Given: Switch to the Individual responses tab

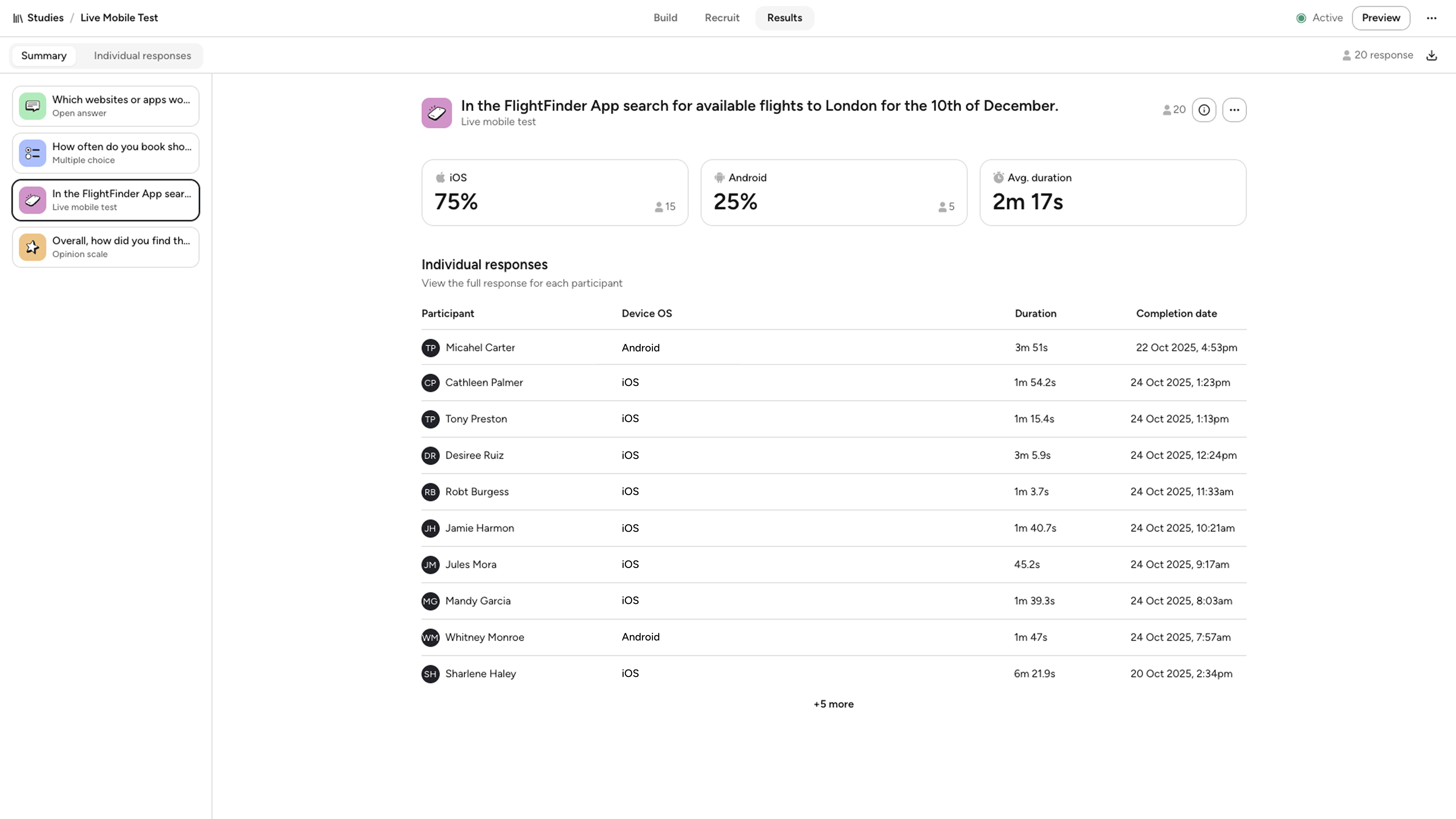Looking at the screenshot, I should (143, 55).
